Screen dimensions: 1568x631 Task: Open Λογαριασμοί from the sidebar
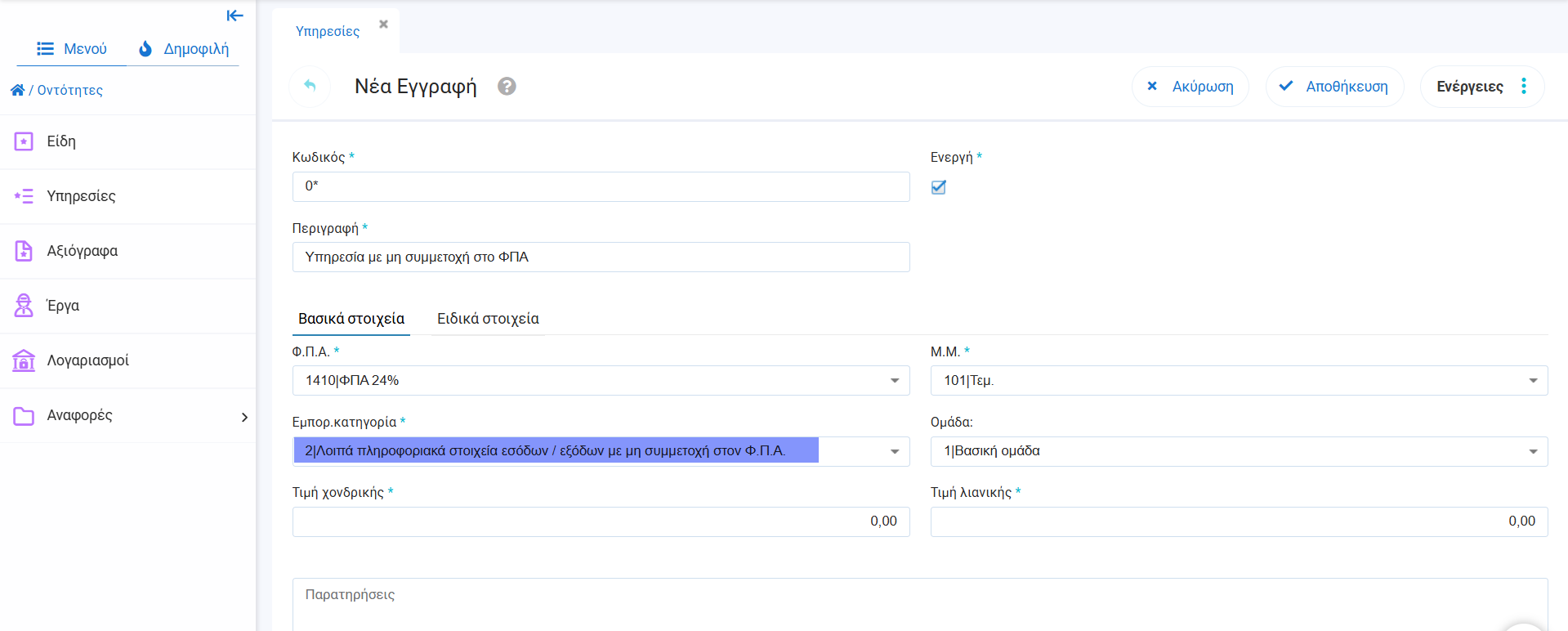87,360
